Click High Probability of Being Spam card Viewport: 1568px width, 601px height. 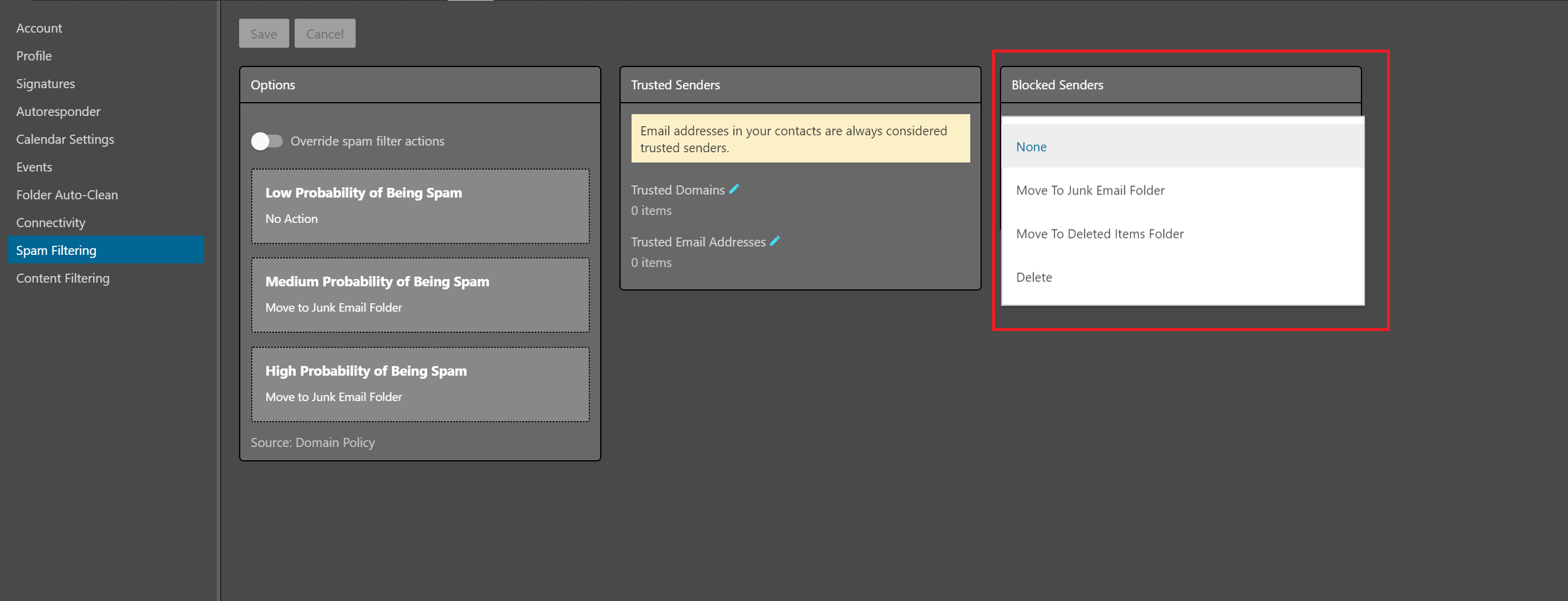coord(420,384)
